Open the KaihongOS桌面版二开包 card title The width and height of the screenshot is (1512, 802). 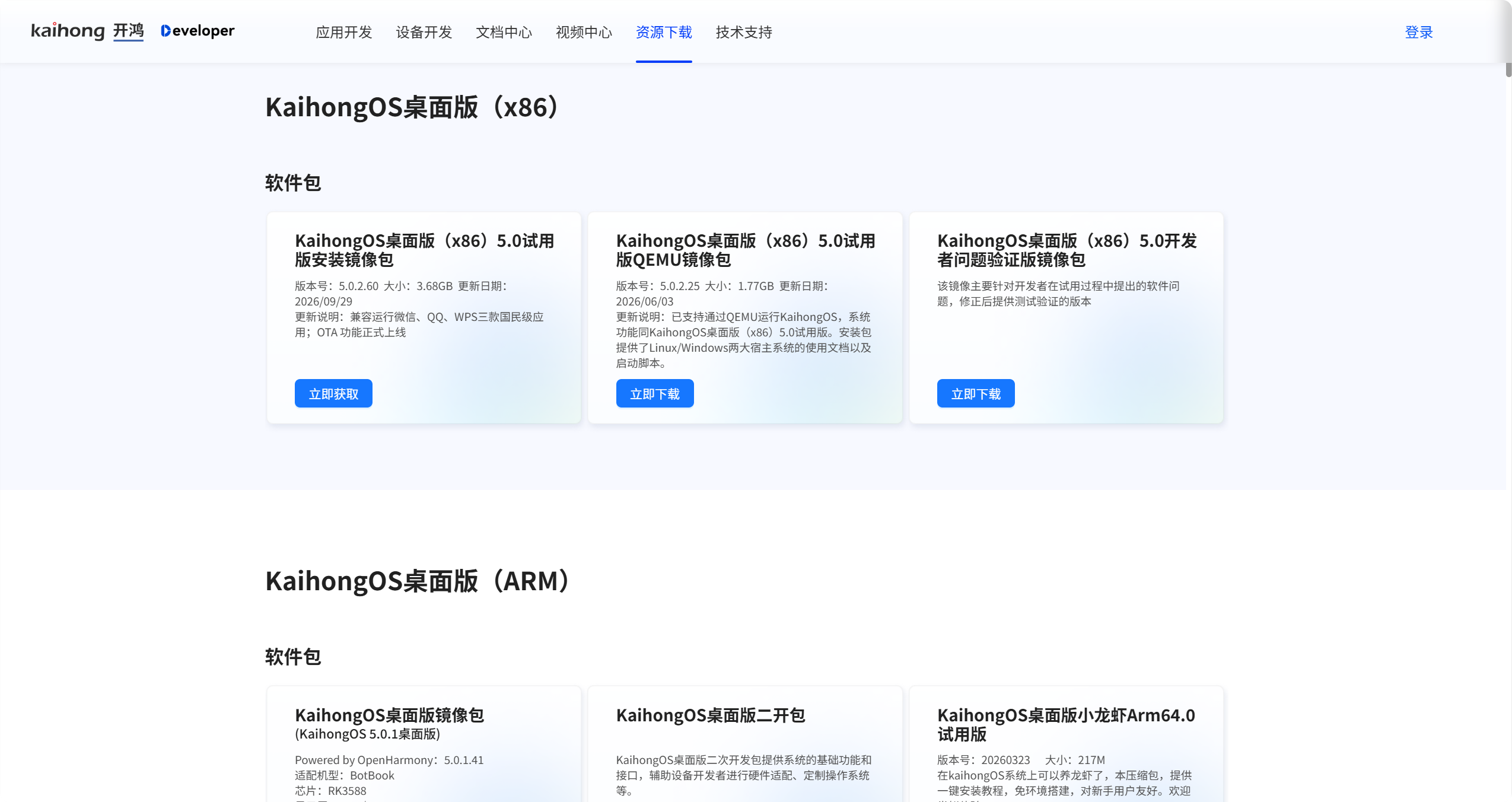tap(711, 715)
